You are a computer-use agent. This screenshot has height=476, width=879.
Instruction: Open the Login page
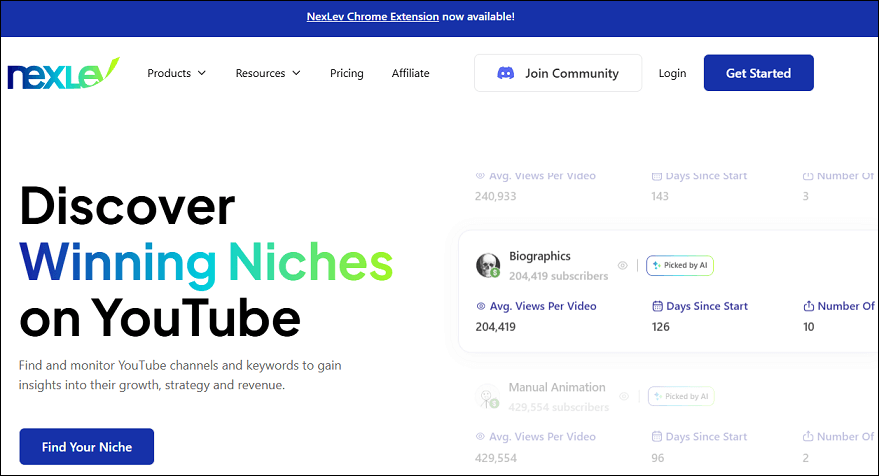click(x=672, y=73)
